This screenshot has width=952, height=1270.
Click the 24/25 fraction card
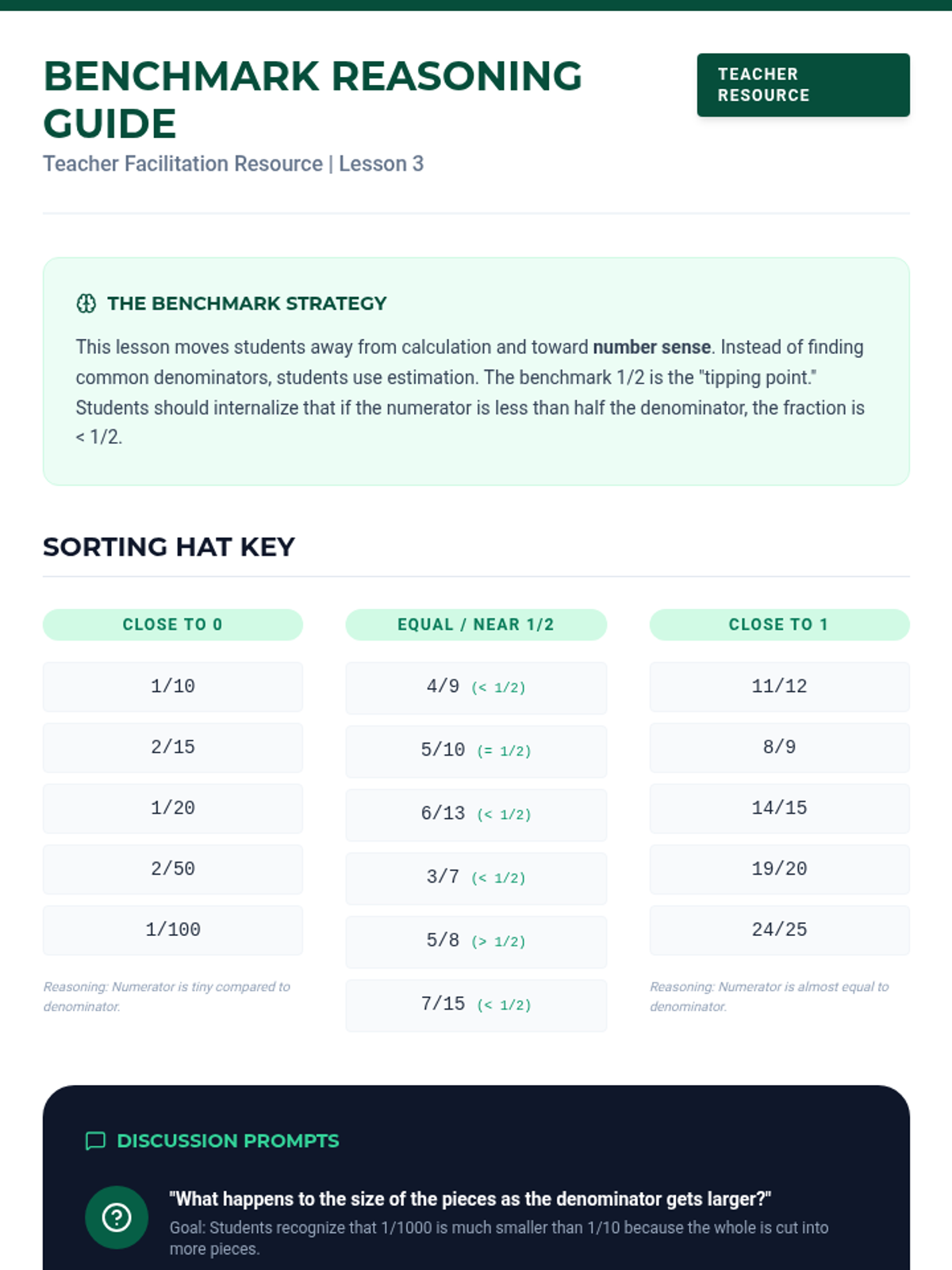pyautogui.click(x=778, y=930)
